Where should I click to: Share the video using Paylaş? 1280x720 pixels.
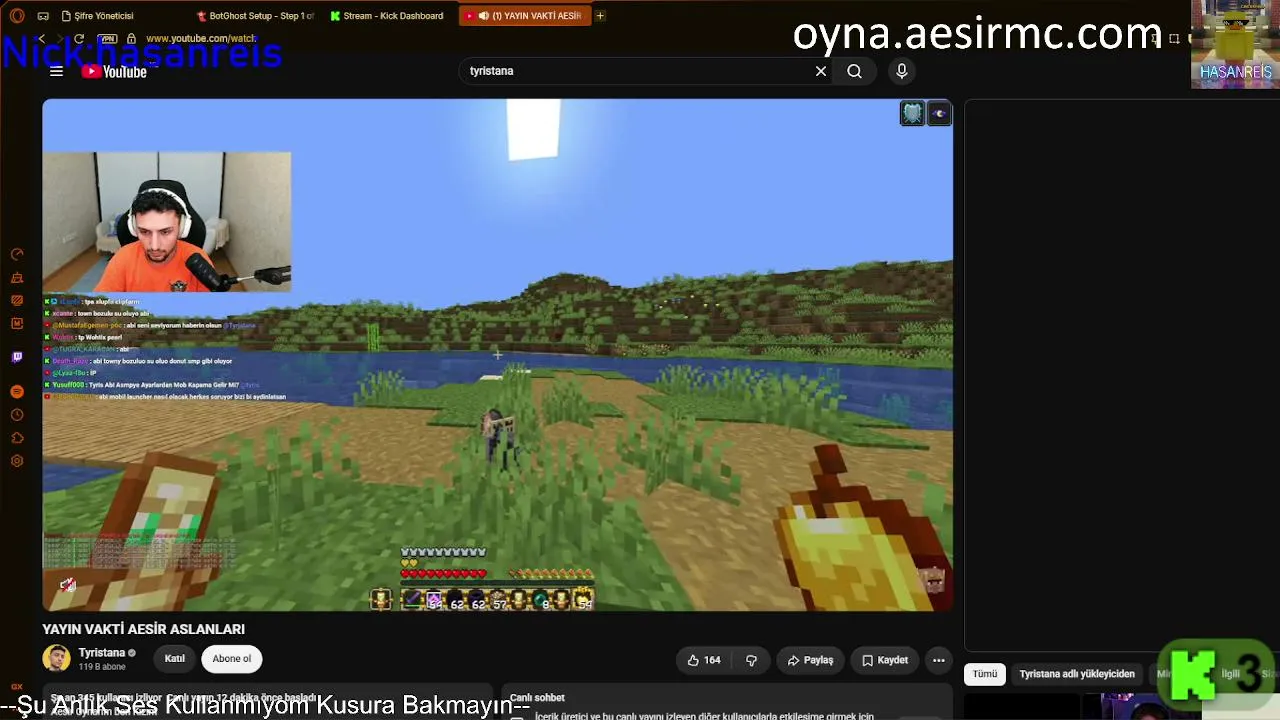pyautogui.click(x=810, y=660)
